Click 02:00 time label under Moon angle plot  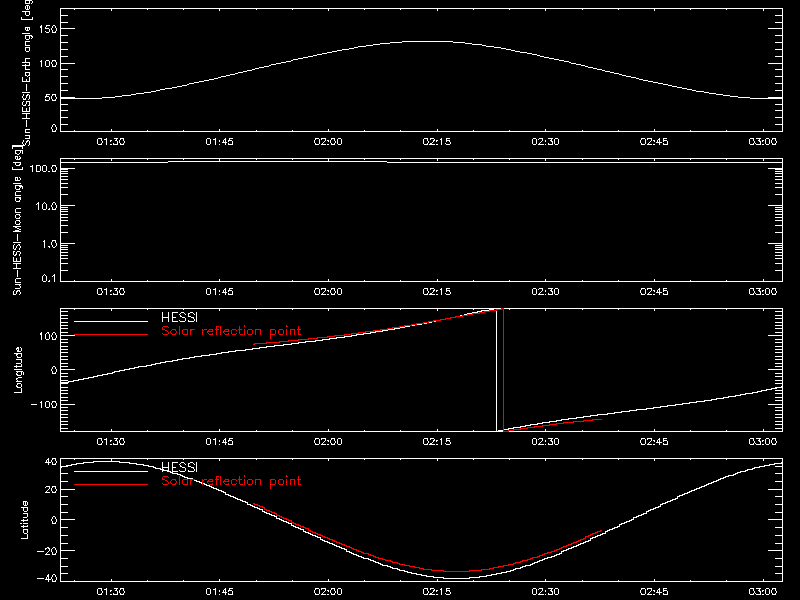(x=328, y=292)
